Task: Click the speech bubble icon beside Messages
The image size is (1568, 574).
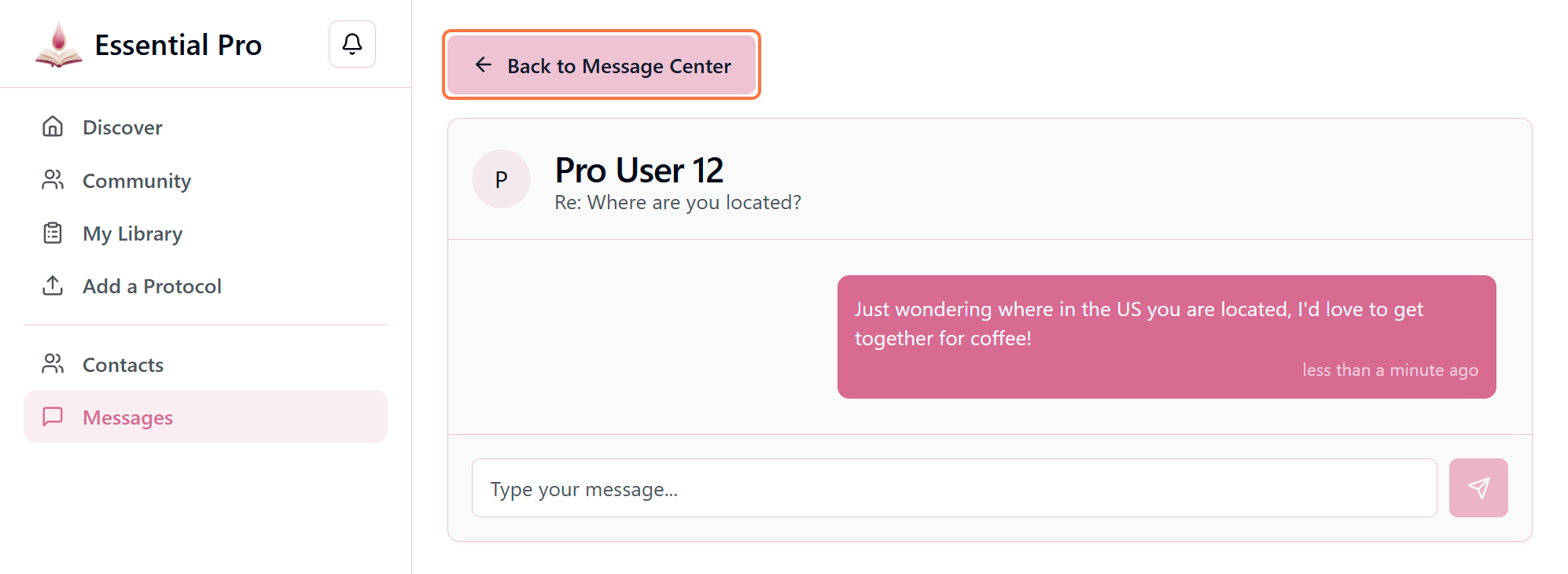Action: [x=53, y=417]
